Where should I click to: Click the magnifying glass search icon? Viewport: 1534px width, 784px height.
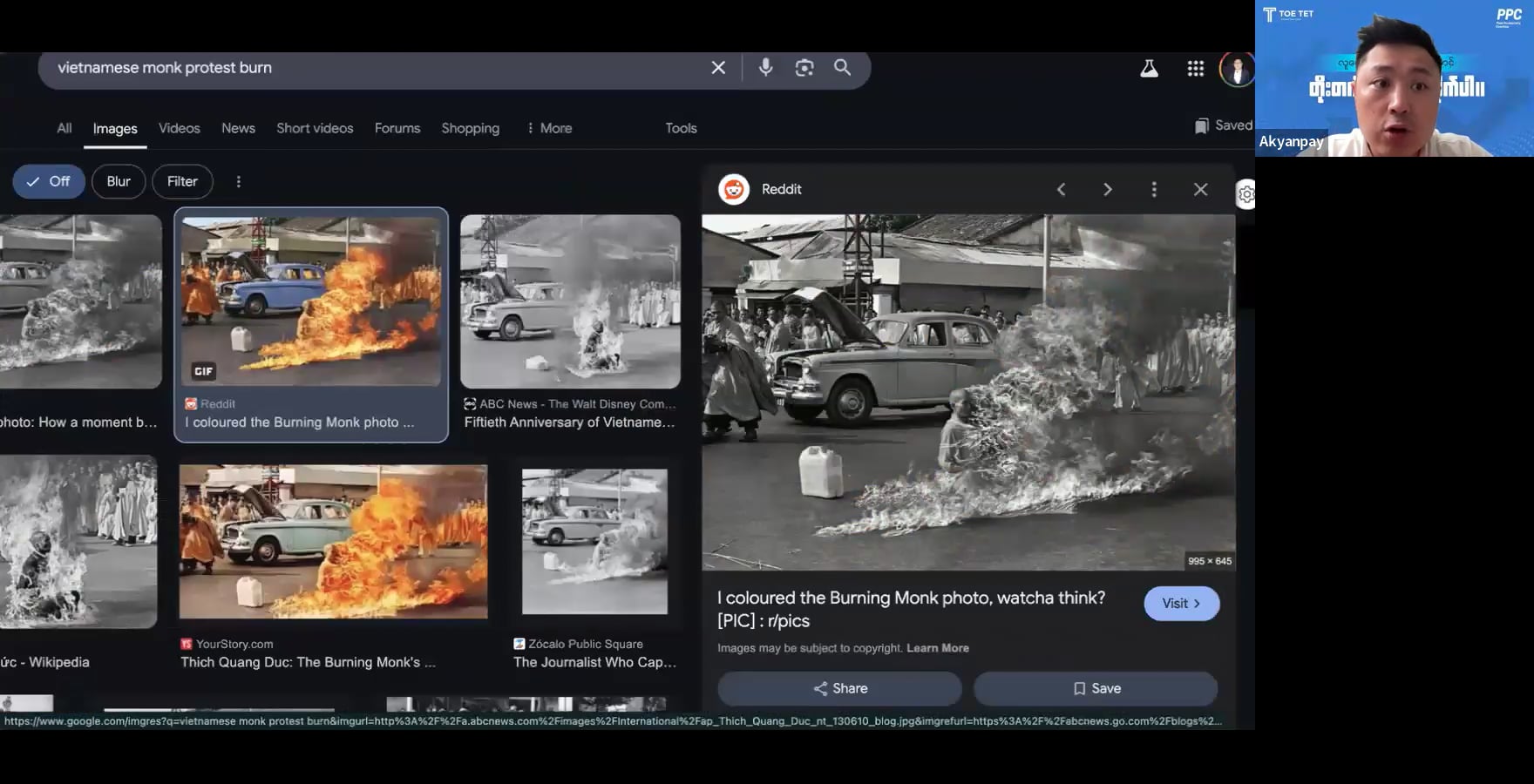[842, 68]
